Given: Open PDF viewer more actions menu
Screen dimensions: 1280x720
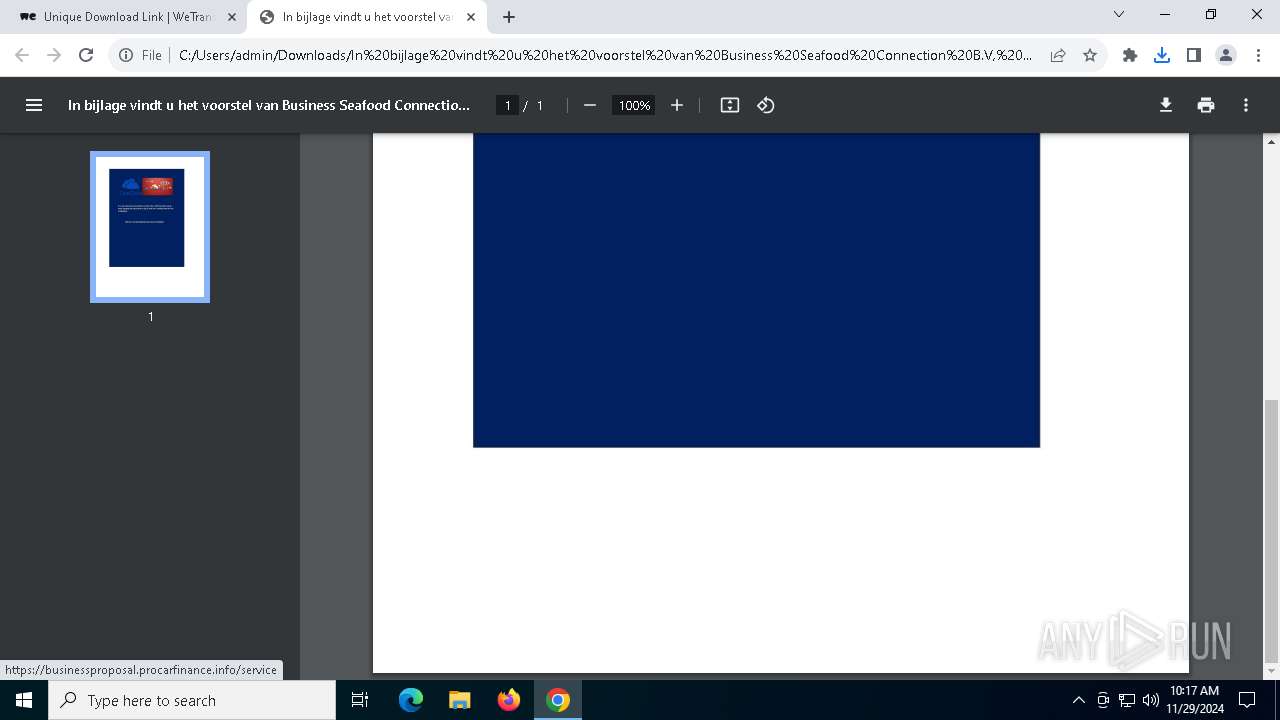Looking at the screenshot, I should (1246, 105).
